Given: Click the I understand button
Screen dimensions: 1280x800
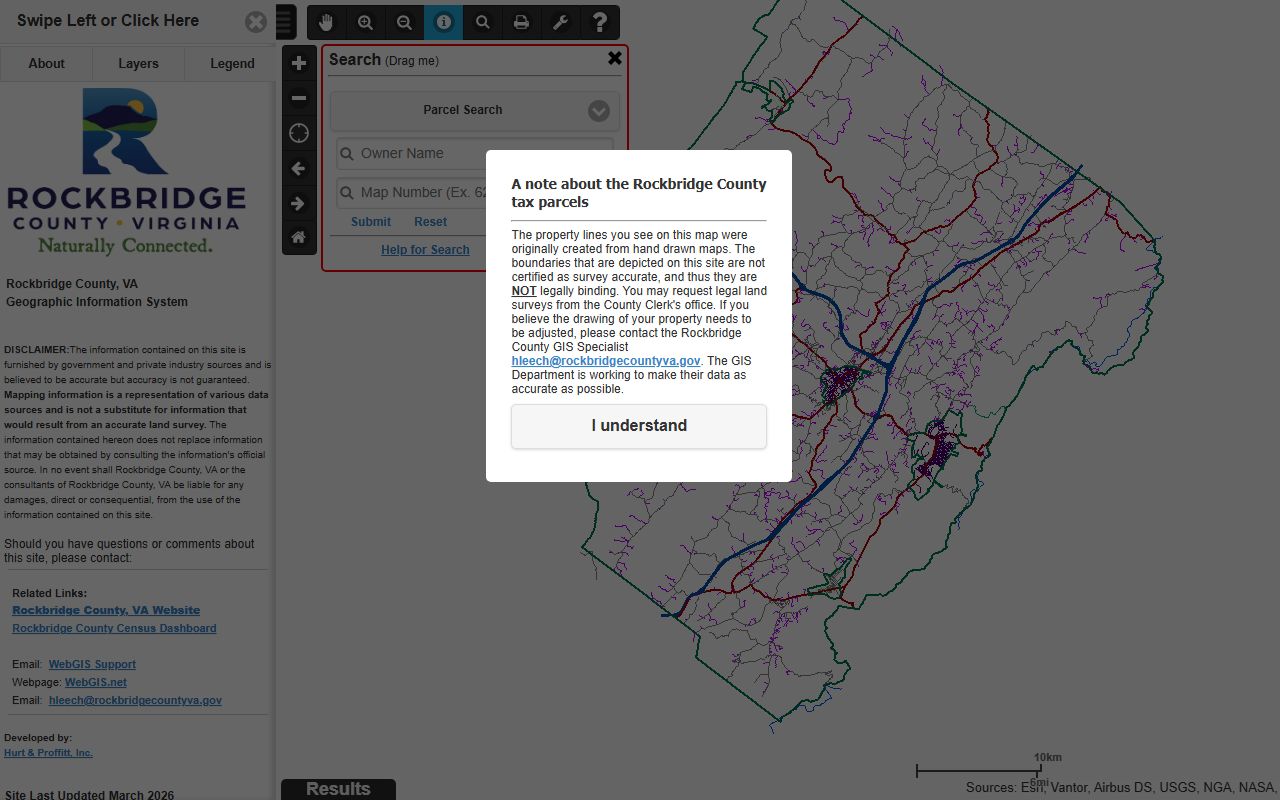Looking at the screenshot, I should [x=639, y=426].
